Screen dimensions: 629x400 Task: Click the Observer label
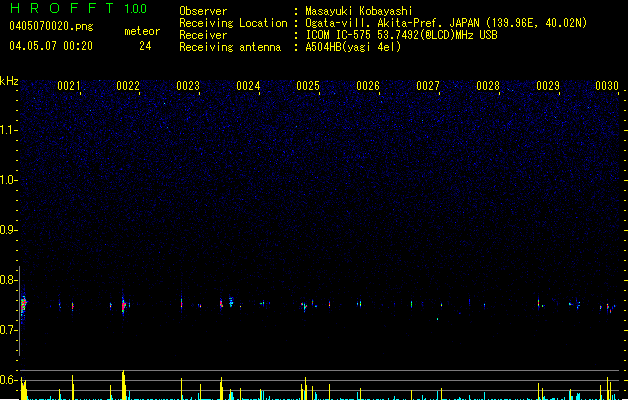click(203, 11)
